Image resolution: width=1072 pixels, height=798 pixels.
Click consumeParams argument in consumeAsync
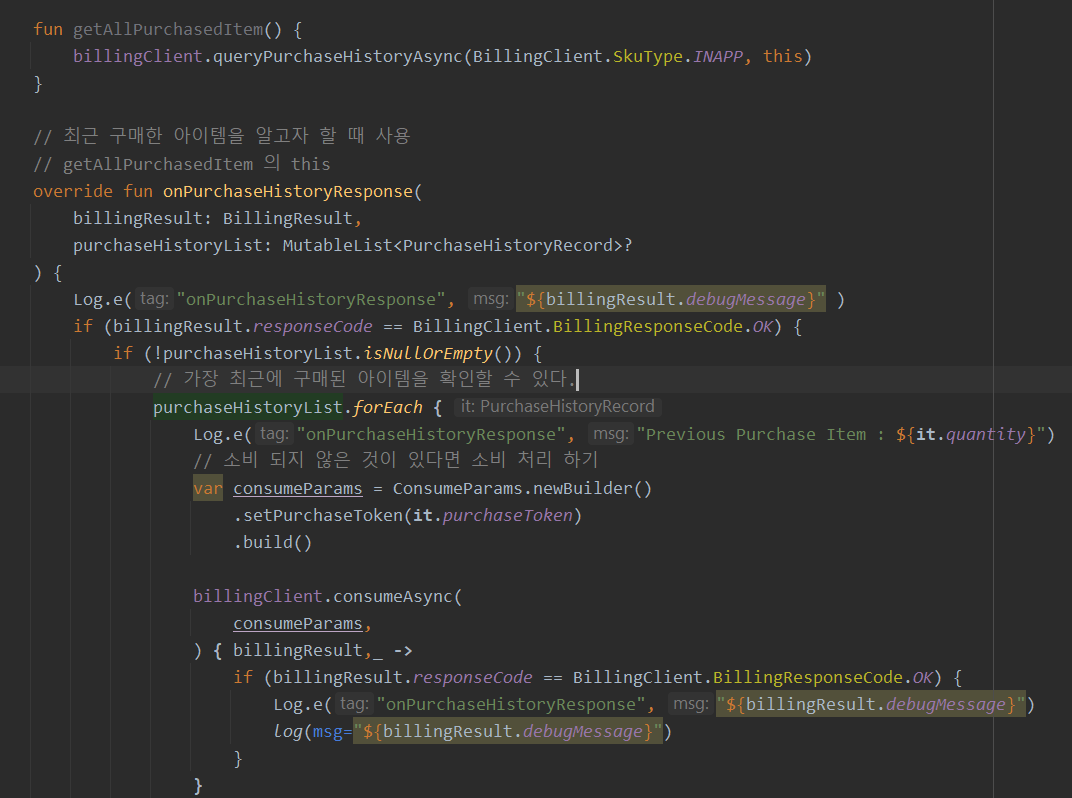297,624
